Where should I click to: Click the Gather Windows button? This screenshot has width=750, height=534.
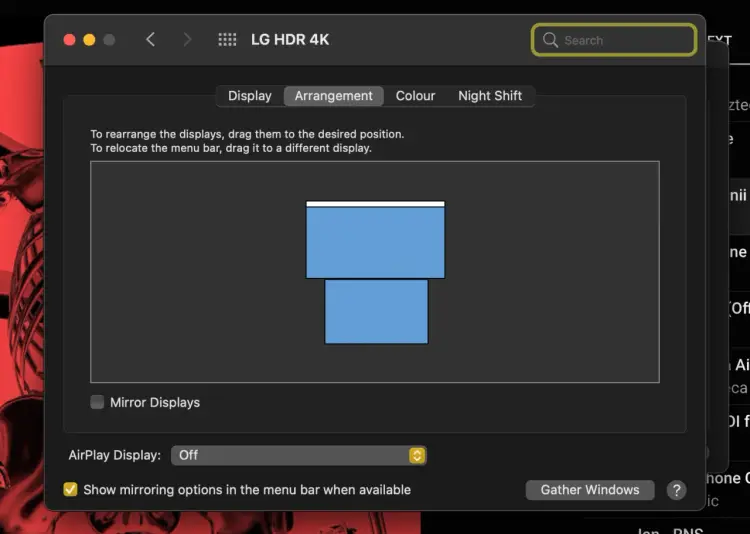[x=590, y=490]
